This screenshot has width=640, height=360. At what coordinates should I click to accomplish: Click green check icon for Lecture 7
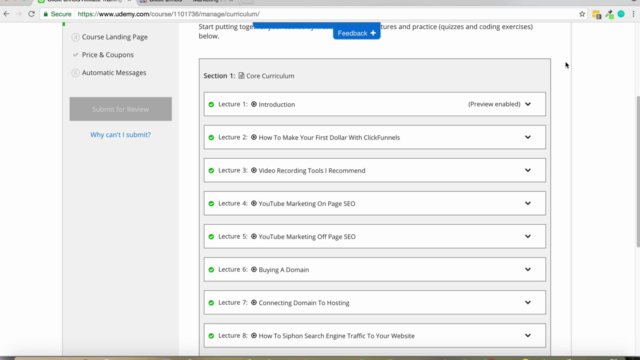point(211,303)
